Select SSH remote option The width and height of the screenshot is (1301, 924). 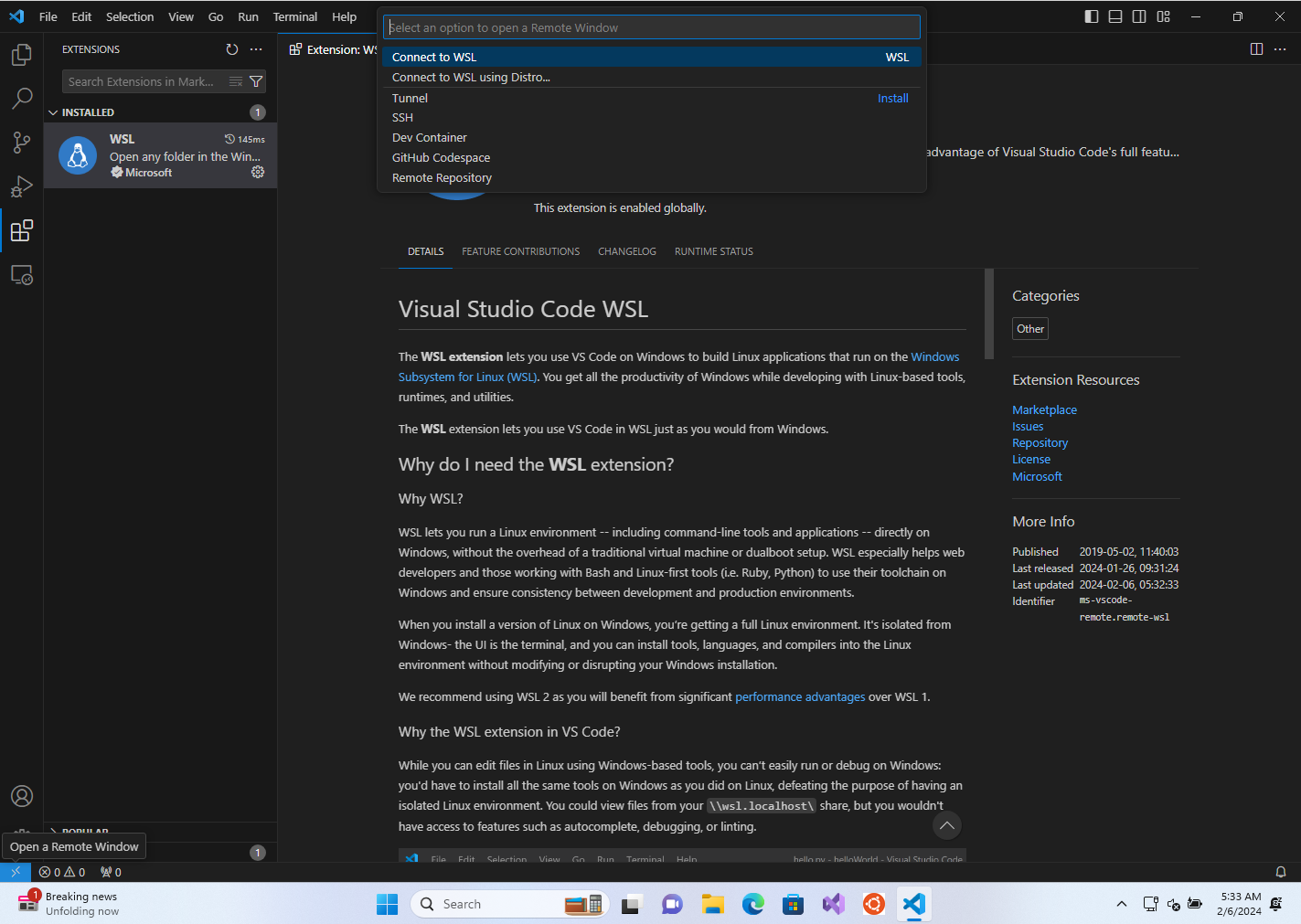(x=651, y=117)
